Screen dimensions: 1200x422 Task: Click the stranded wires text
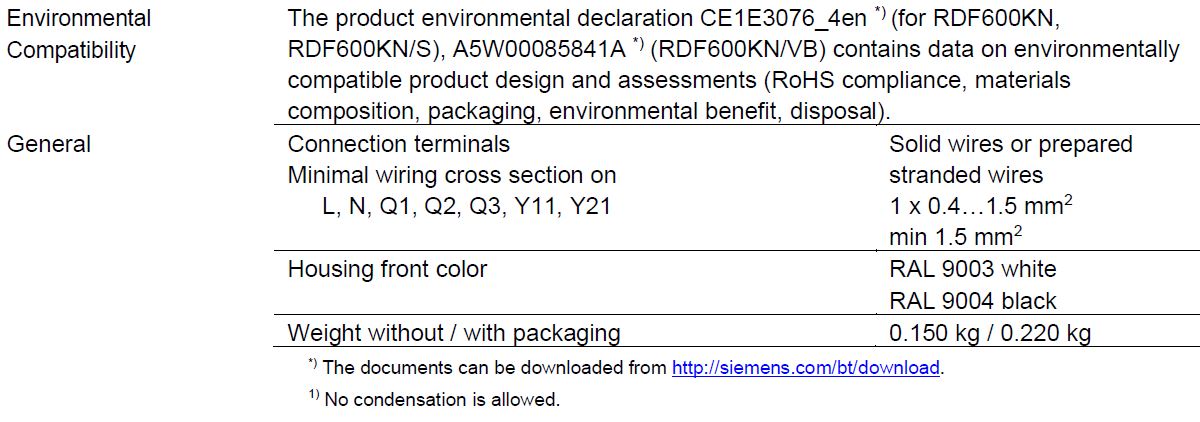point(966,175)
